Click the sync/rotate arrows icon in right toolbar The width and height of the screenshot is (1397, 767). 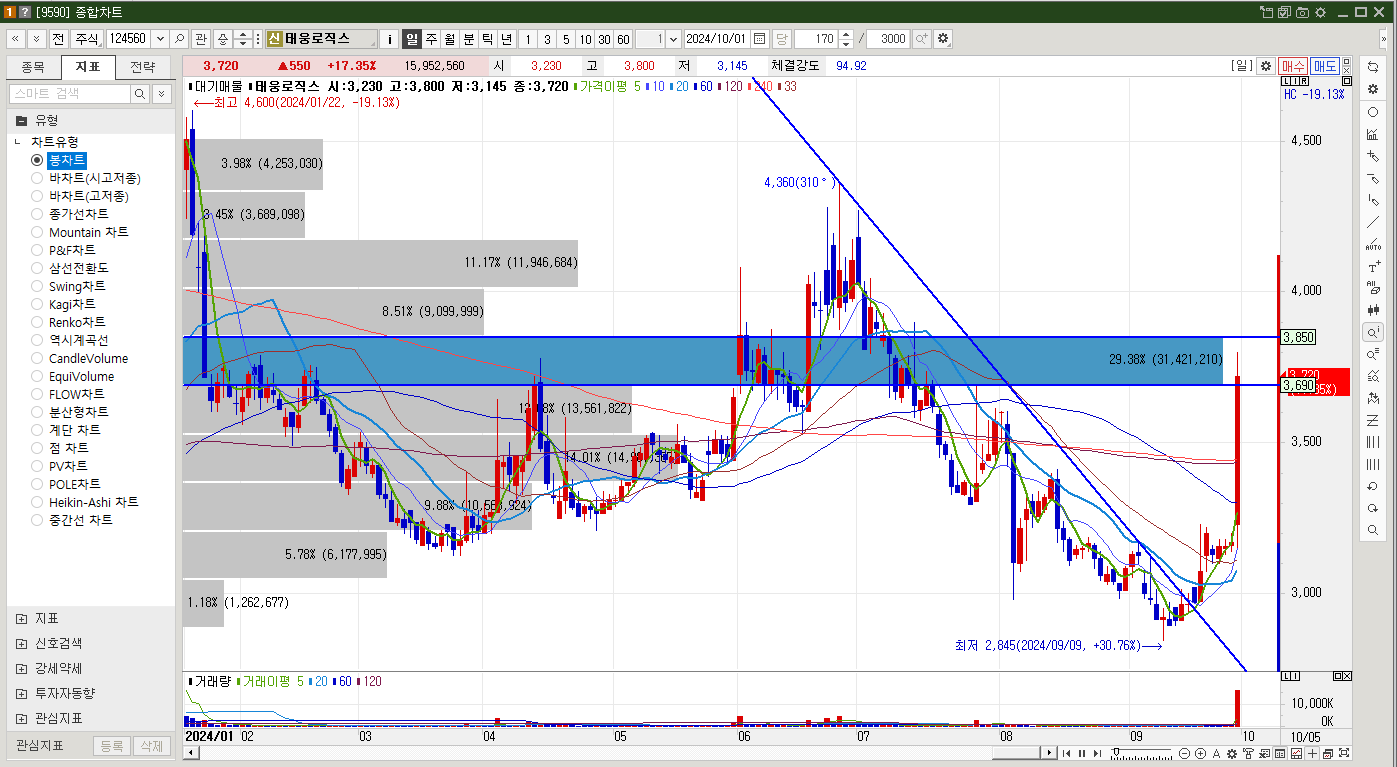1373,67
